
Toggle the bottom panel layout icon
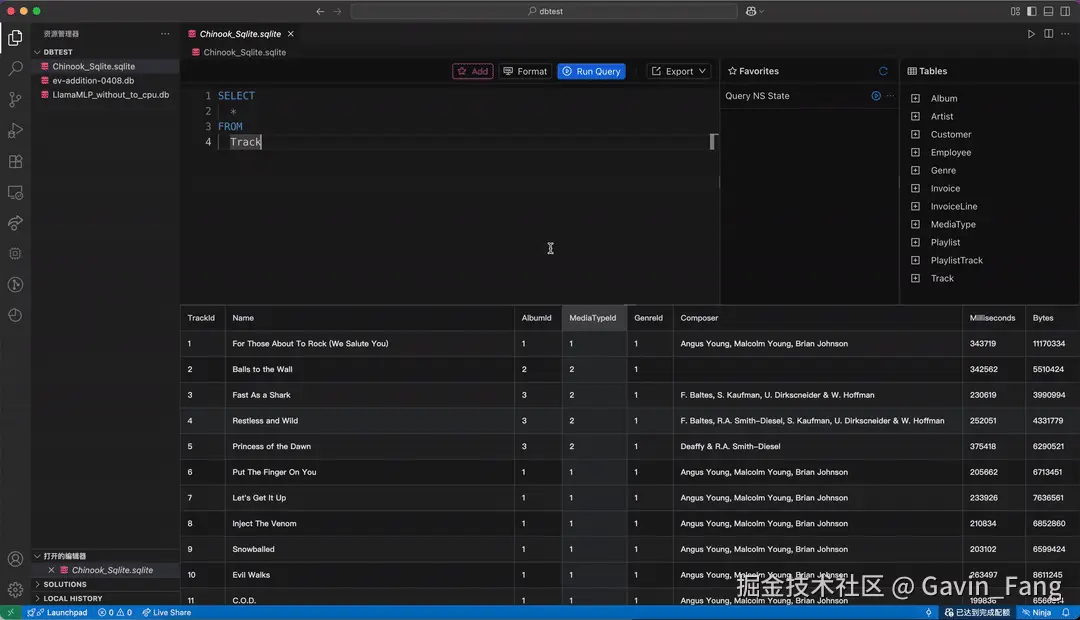coord(1048,11)
